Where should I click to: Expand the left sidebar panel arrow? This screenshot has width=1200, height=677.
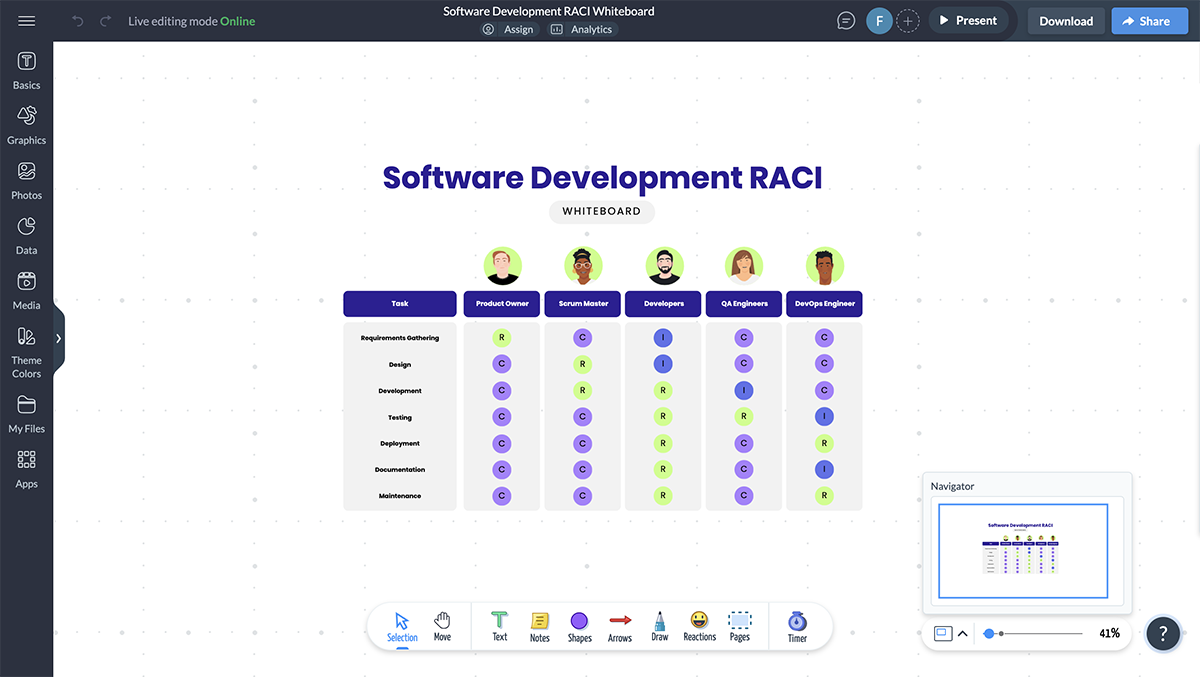(58, 339)
